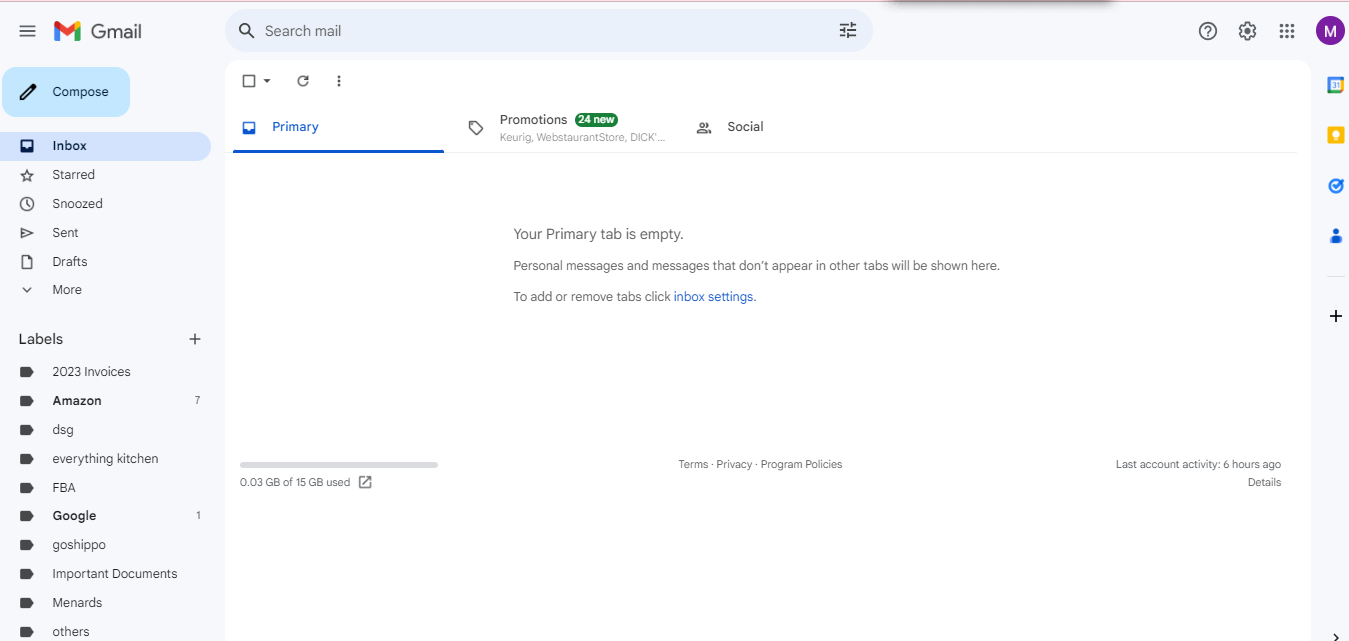
Task: Click the Labels section heading
Action: 41,339
